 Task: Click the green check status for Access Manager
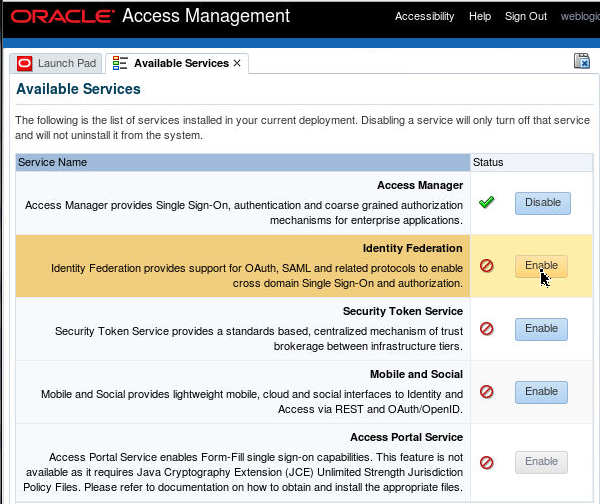coord(487,203)
